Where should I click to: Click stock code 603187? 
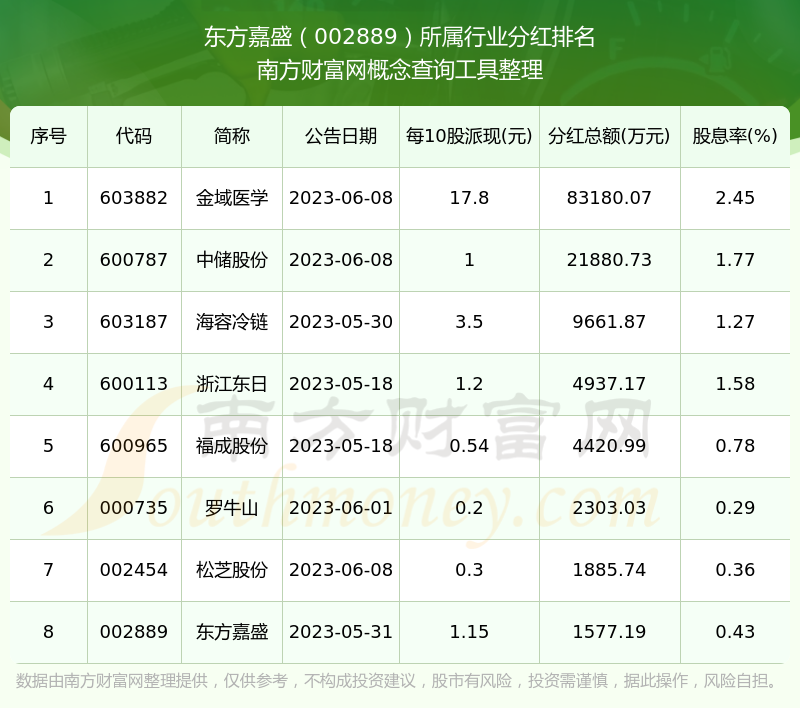(x=134, y=322)
